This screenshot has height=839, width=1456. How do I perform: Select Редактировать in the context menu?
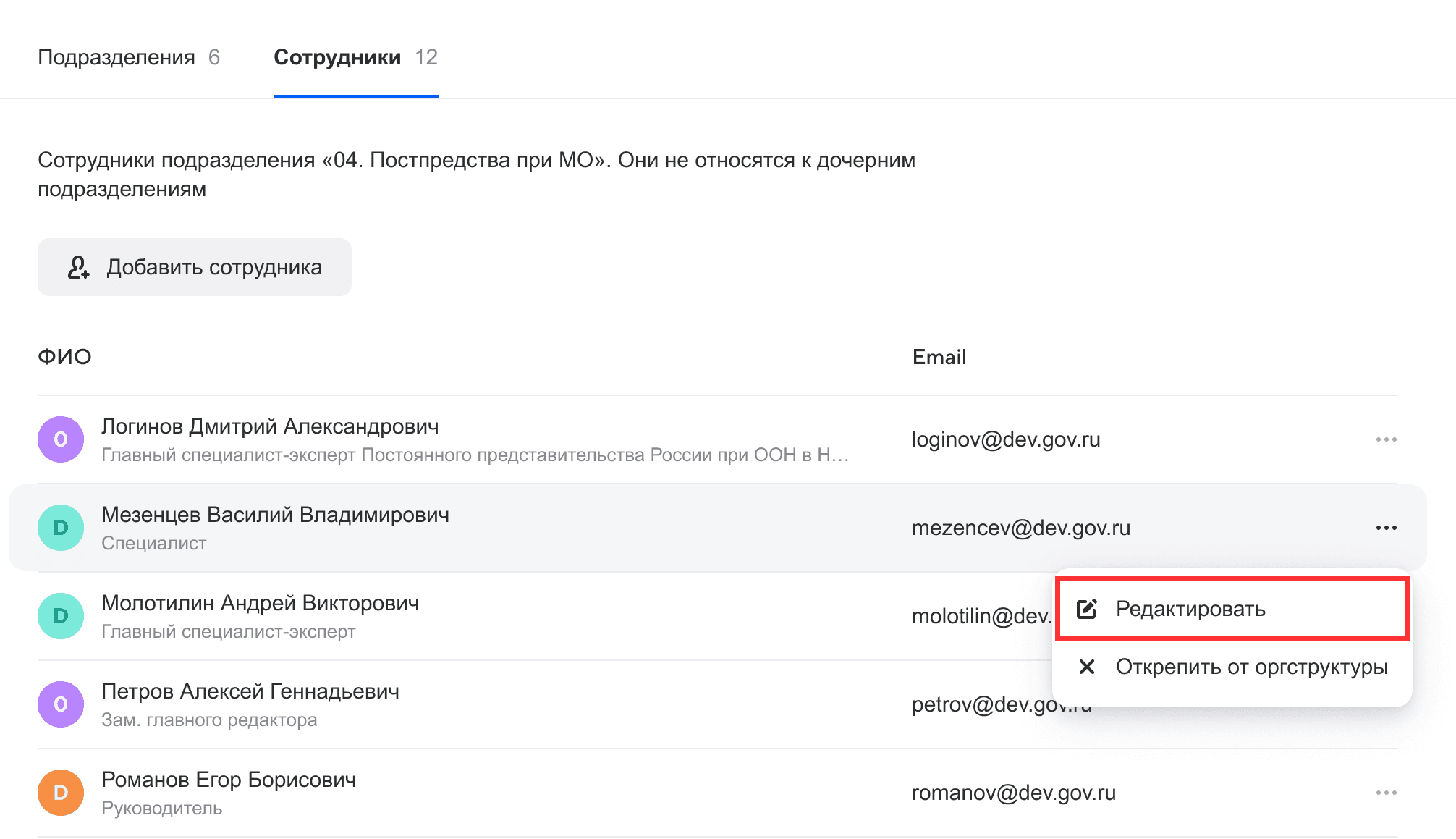tap(1232, 609)
